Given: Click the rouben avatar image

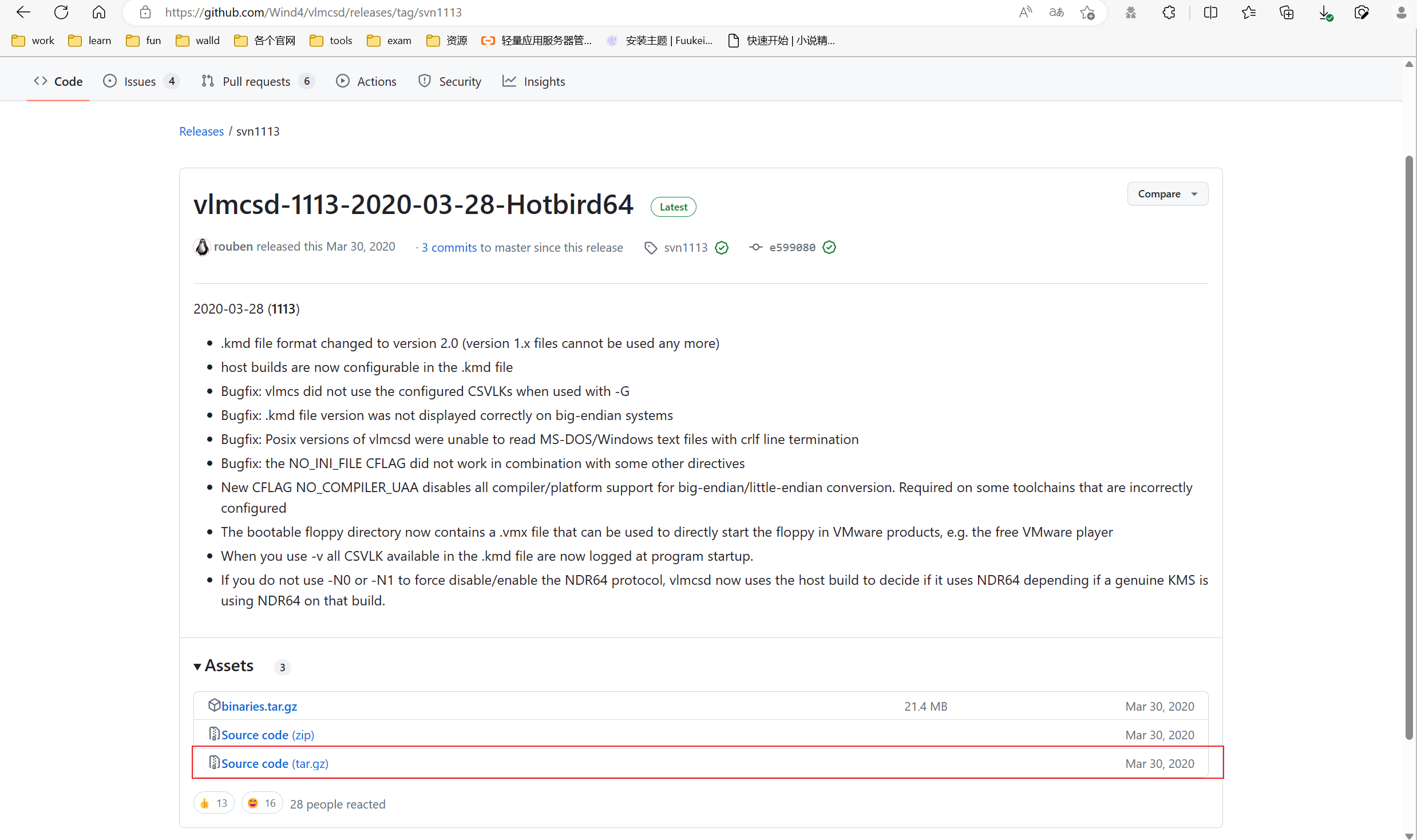Looking at the screenshot, I should [x=202, y=247].
